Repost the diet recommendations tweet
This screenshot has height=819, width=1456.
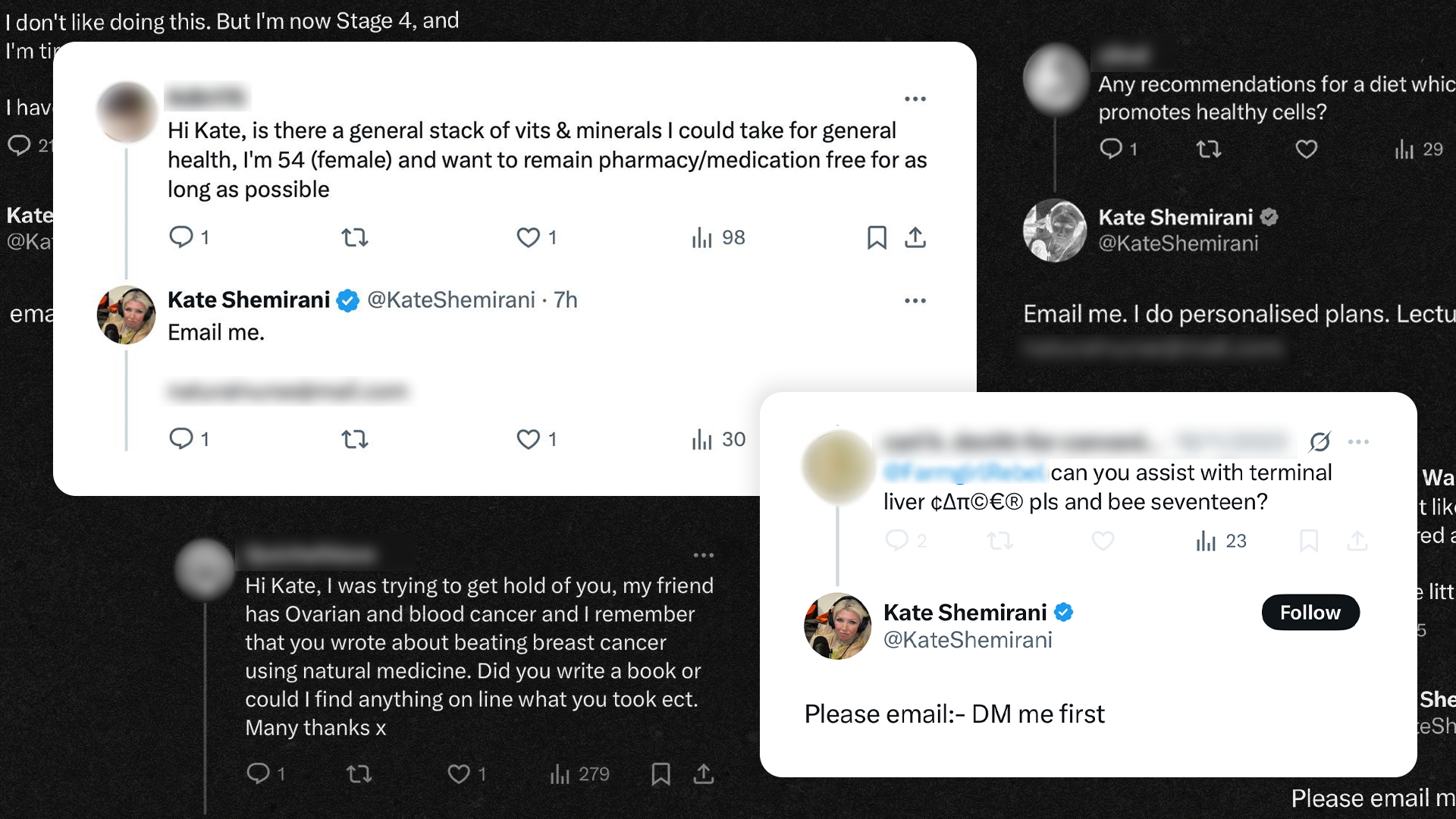[1209, 149]
